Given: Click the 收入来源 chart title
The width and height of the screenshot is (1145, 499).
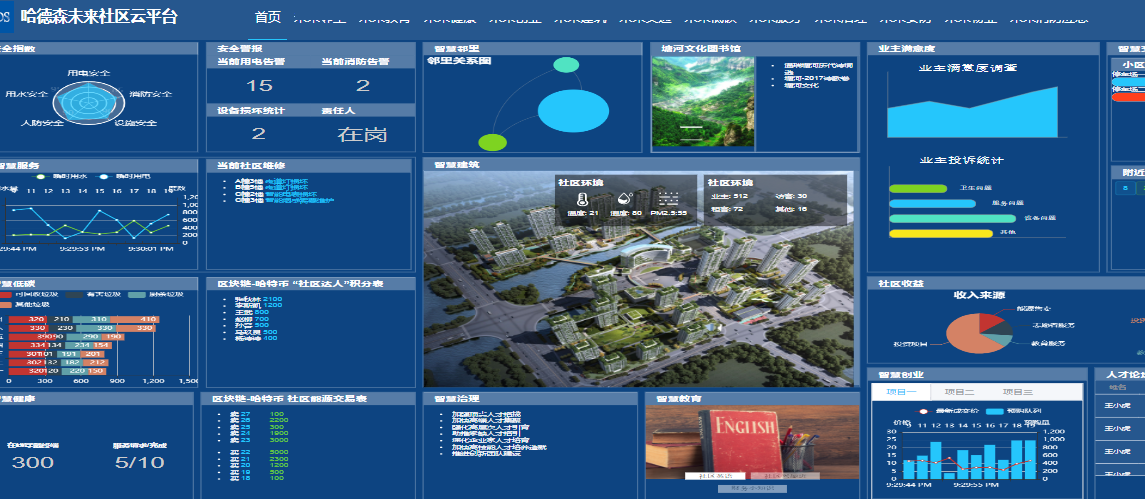Looking at the screenshot, I should point(979,296).
